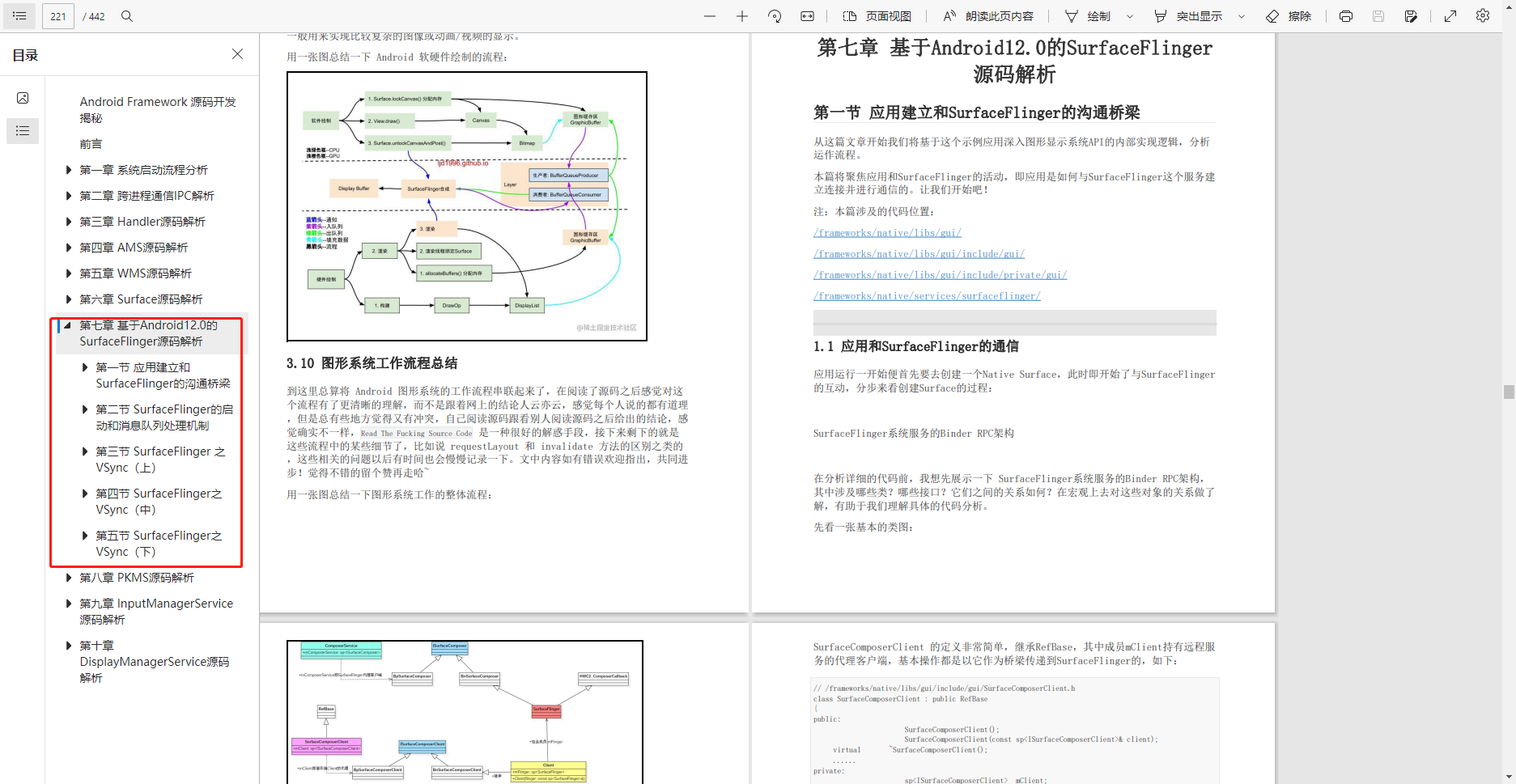Rotate the PDF pages
This screenshot has height=784, width=1516.
click(774, 15)
